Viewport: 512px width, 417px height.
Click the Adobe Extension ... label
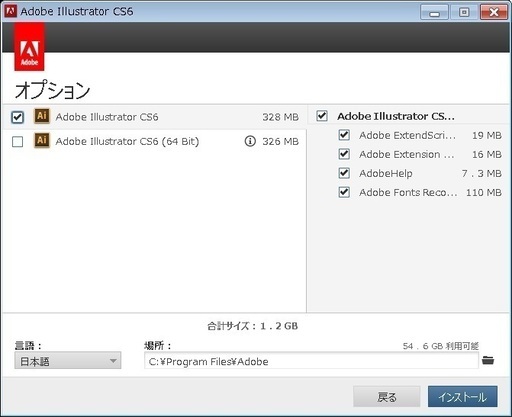[407, 154]
